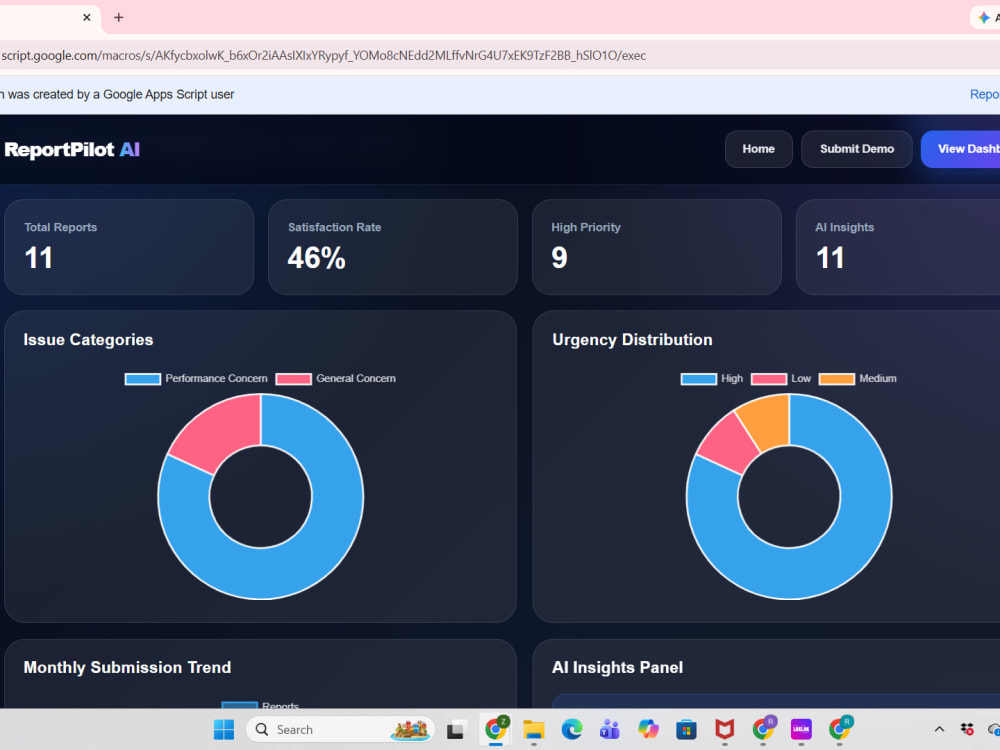Open a new browser tab
The height and width of the screenshot is (750, 1000).
(119, 17)
